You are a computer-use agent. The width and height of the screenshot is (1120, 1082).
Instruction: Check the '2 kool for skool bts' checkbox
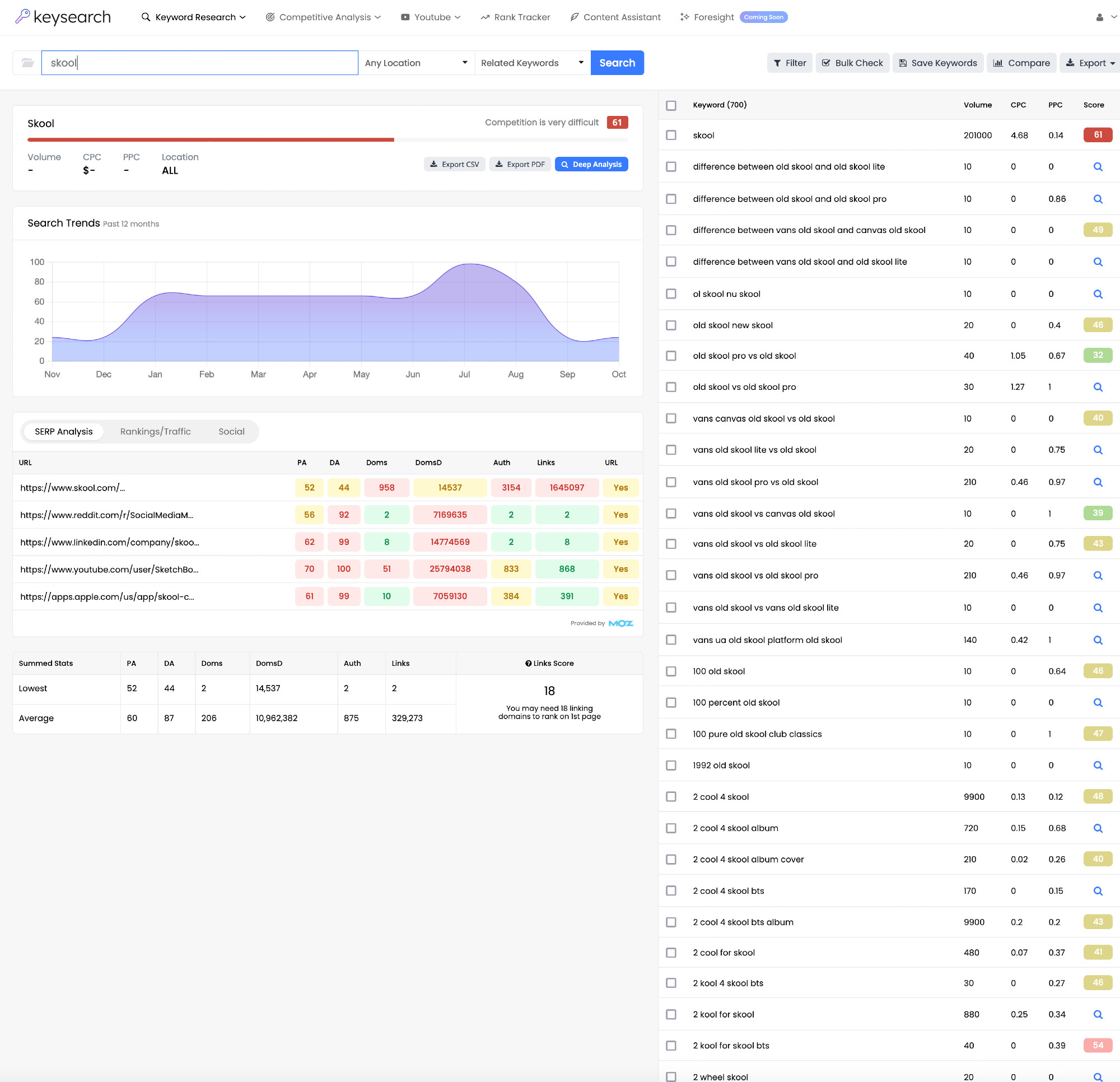(671, 1046)
